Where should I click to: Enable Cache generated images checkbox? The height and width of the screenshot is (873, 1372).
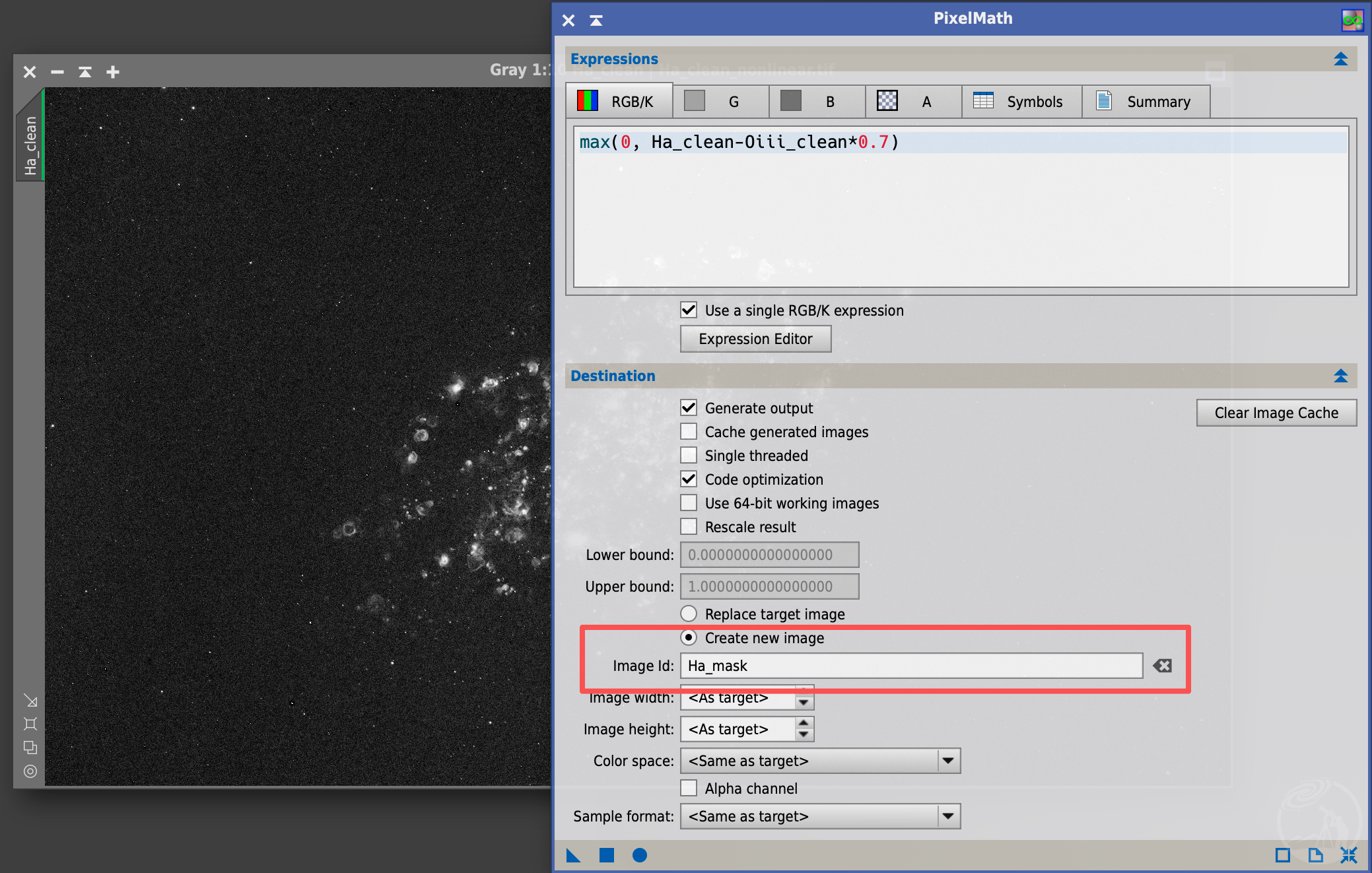click(689, 432)
